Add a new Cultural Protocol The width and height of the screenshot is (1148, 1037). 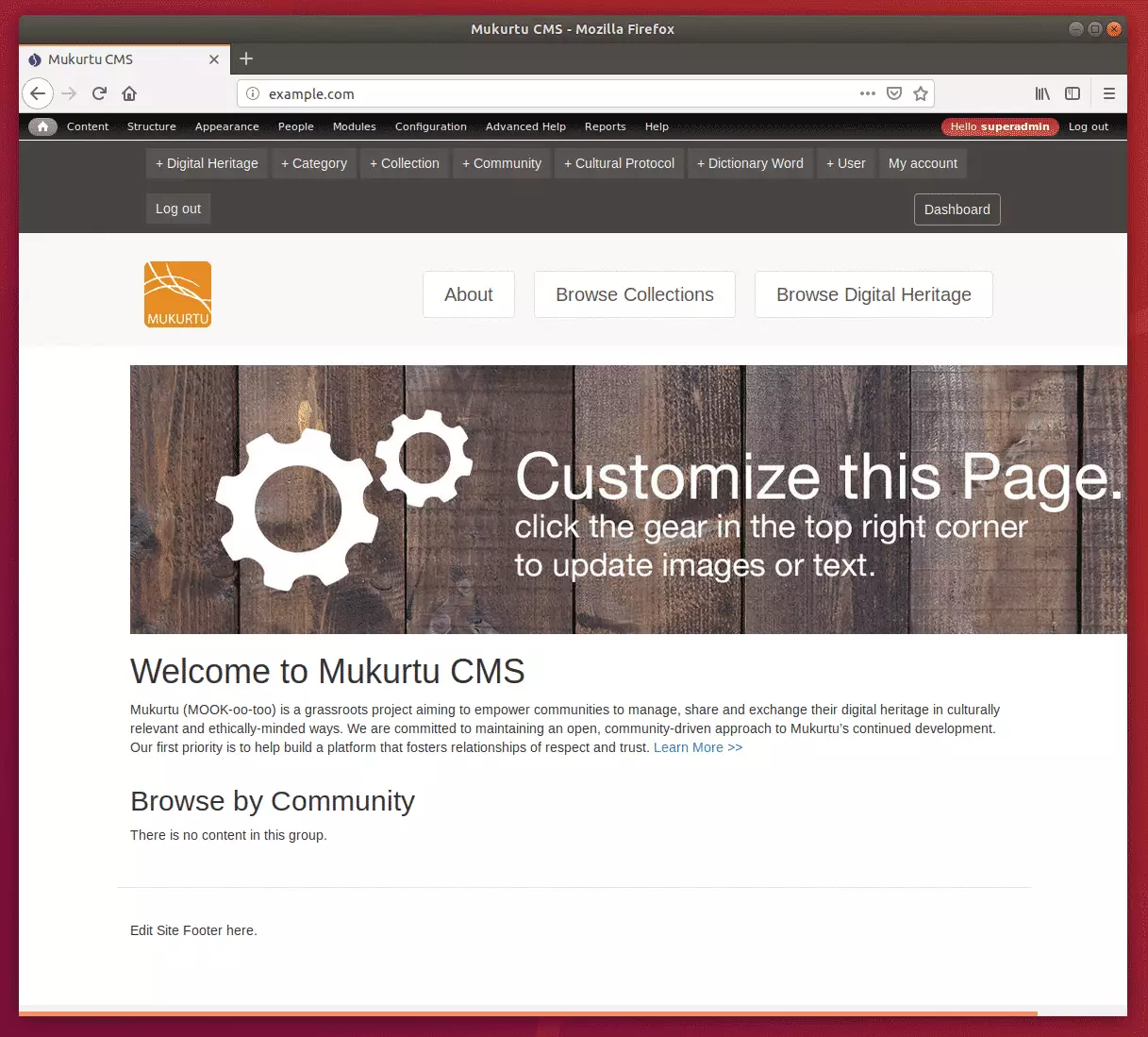(x=619, y=163)
